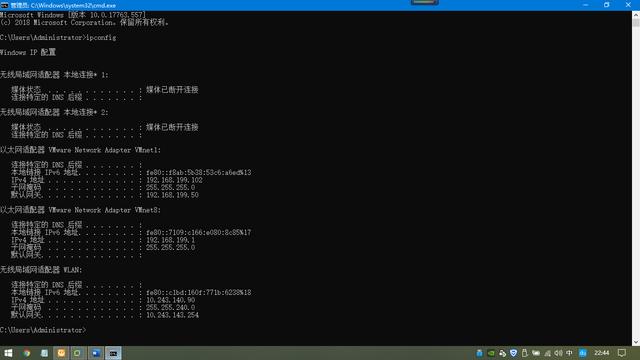Image resolution: width=640 pixels, height=360 pixels.
Task: Click the Microsoft Windows version line
Action: [x=73, y=15]
